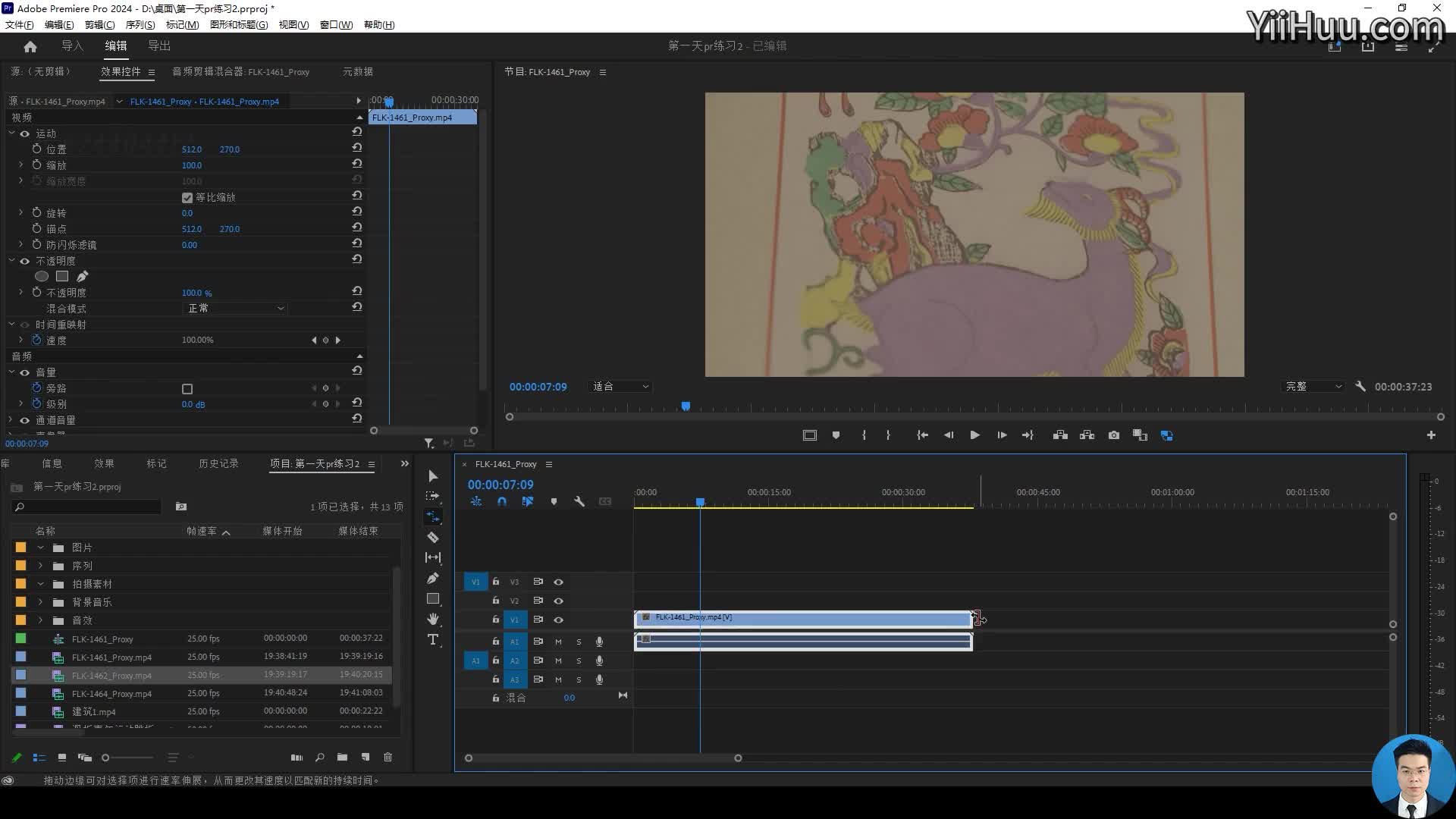The height and width of the screenshot is (819, 1456).
Task: Go to In point
Action: click(x=922, y=435)
